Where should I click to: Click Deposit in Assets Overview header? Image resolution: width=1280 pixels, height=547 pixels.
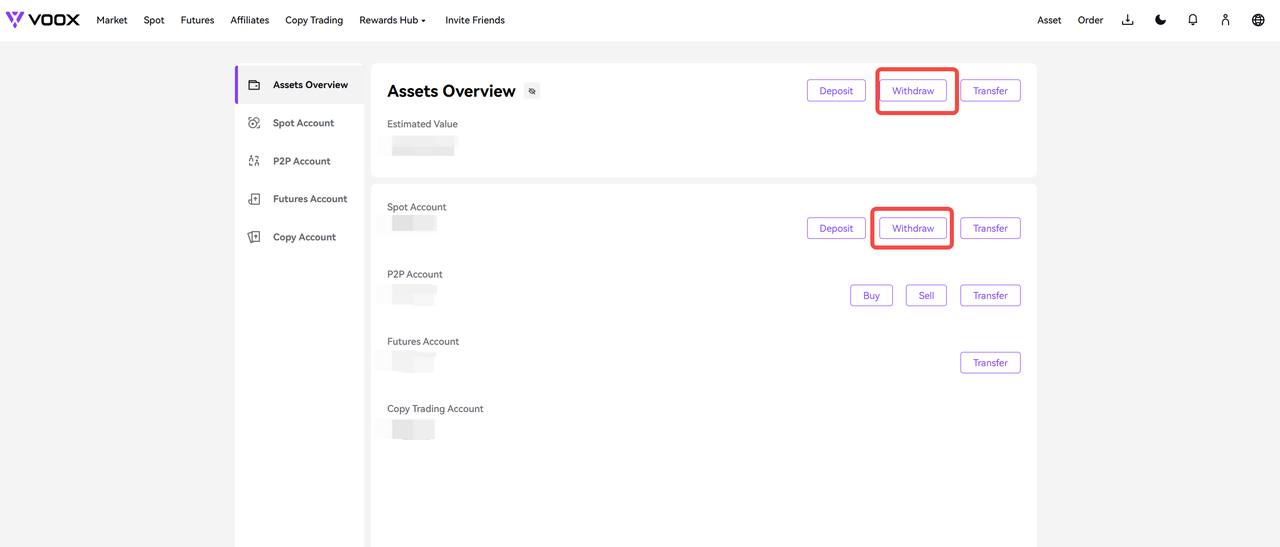(x=836, y=91)
